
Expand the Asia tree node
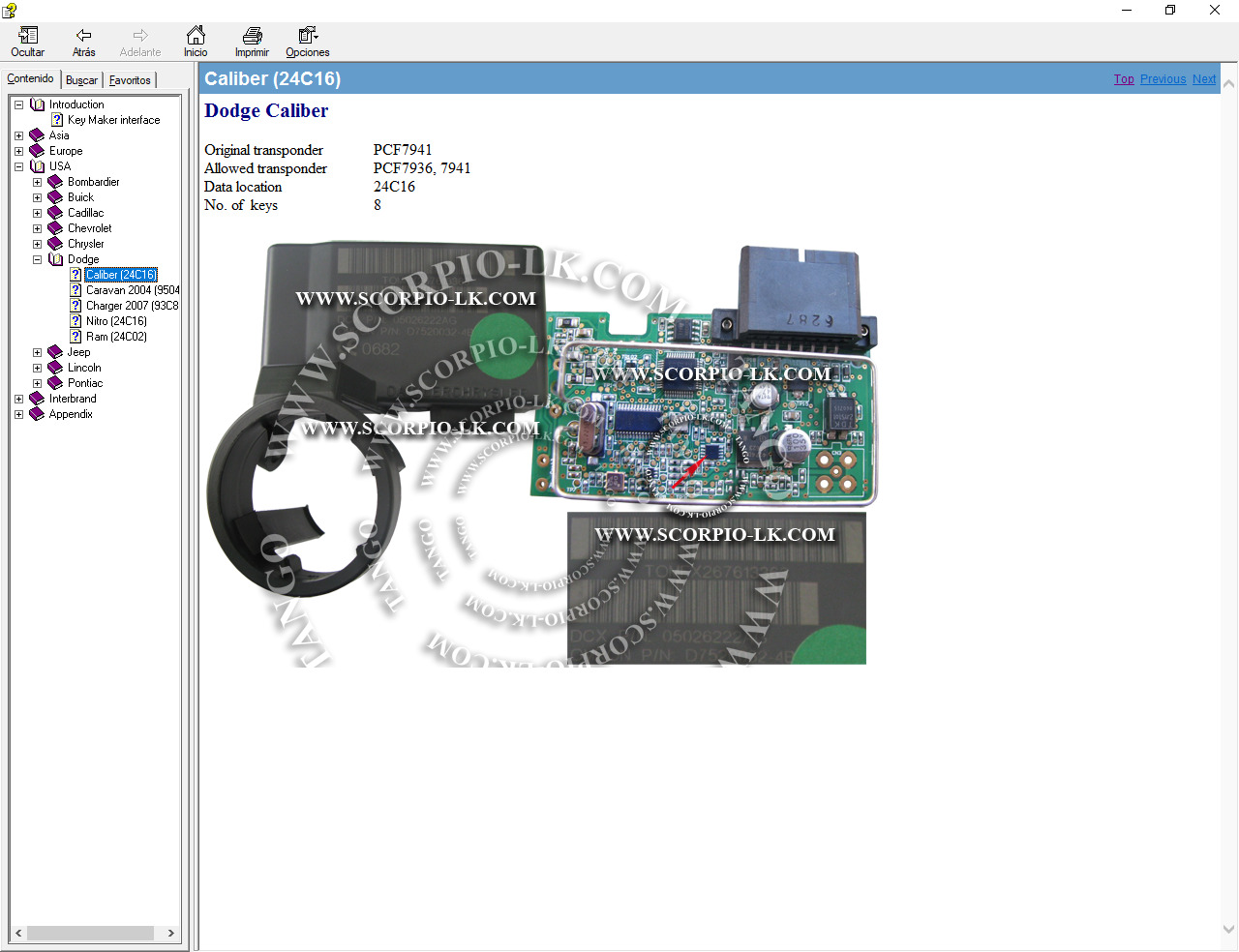[x=18, y=135]
